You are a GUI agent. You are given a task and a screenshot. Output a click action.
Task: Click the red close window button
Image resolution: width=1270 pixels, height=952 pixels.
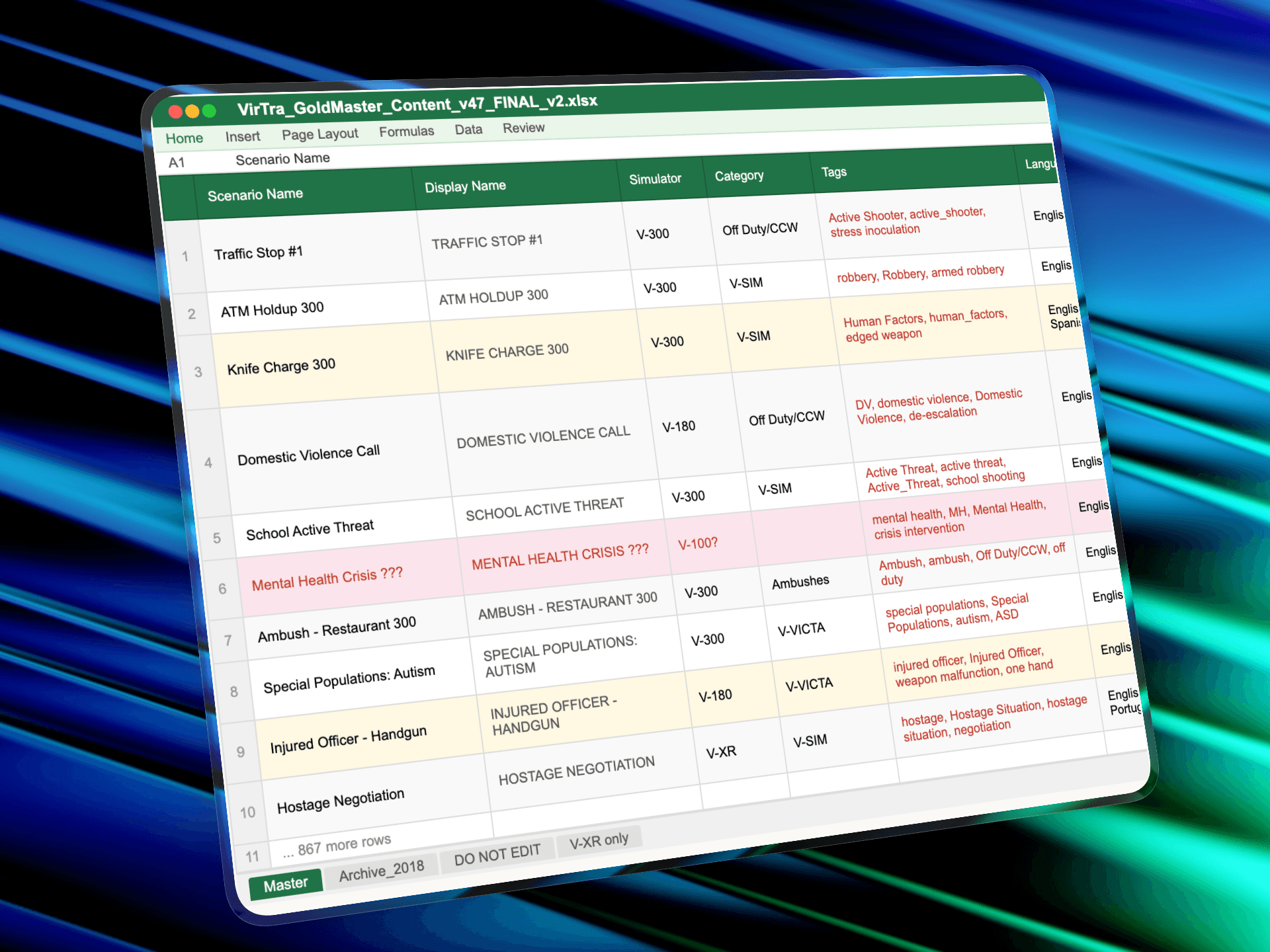[175, 111]
